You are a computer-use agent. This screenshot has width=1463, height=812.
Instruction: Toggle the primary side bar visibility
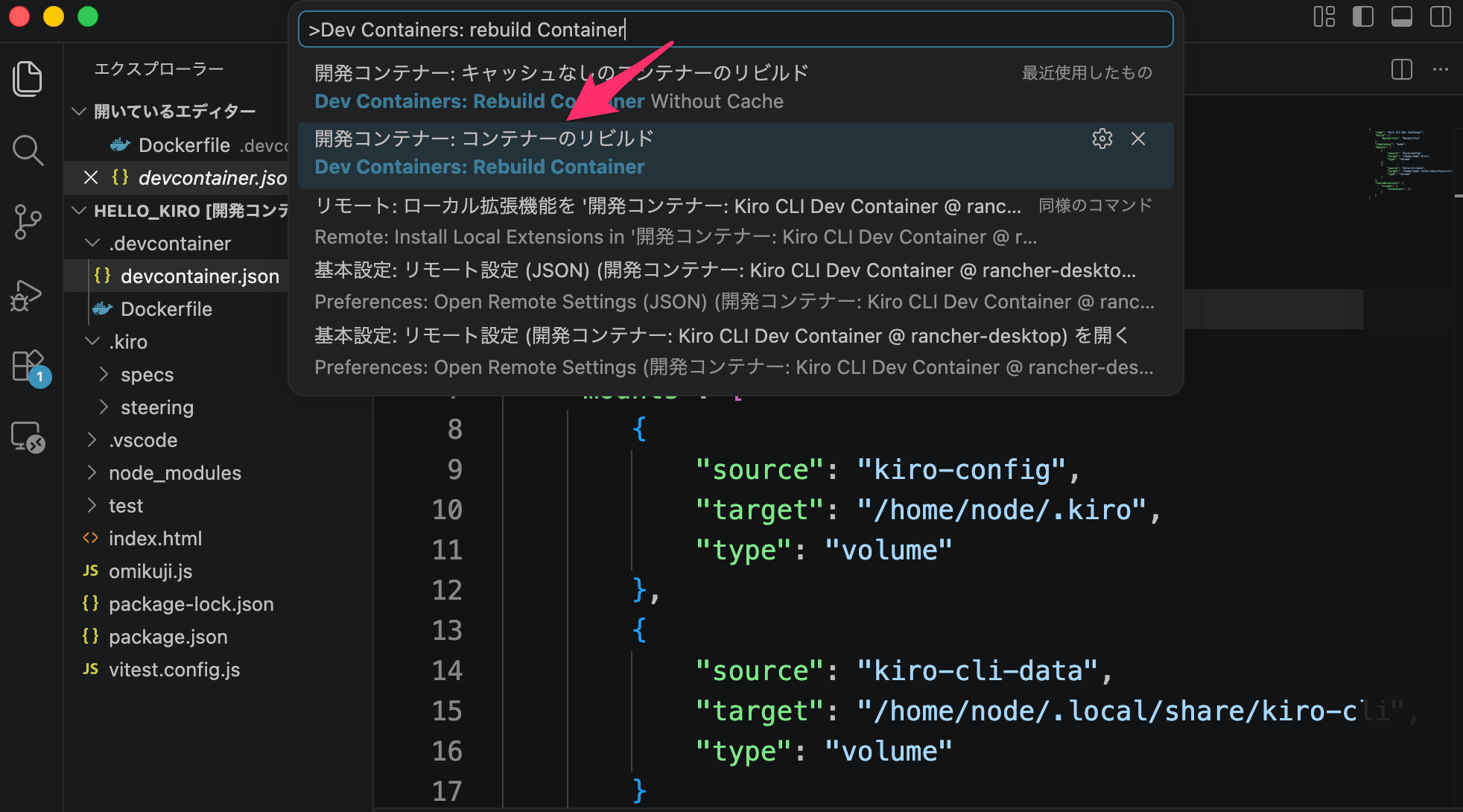[1363, 16]
